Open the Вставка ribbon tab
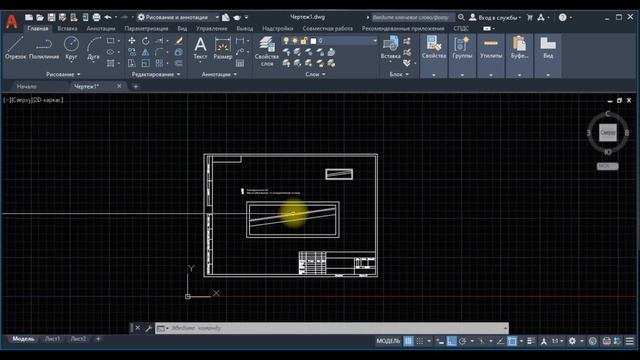 (67, 29)
